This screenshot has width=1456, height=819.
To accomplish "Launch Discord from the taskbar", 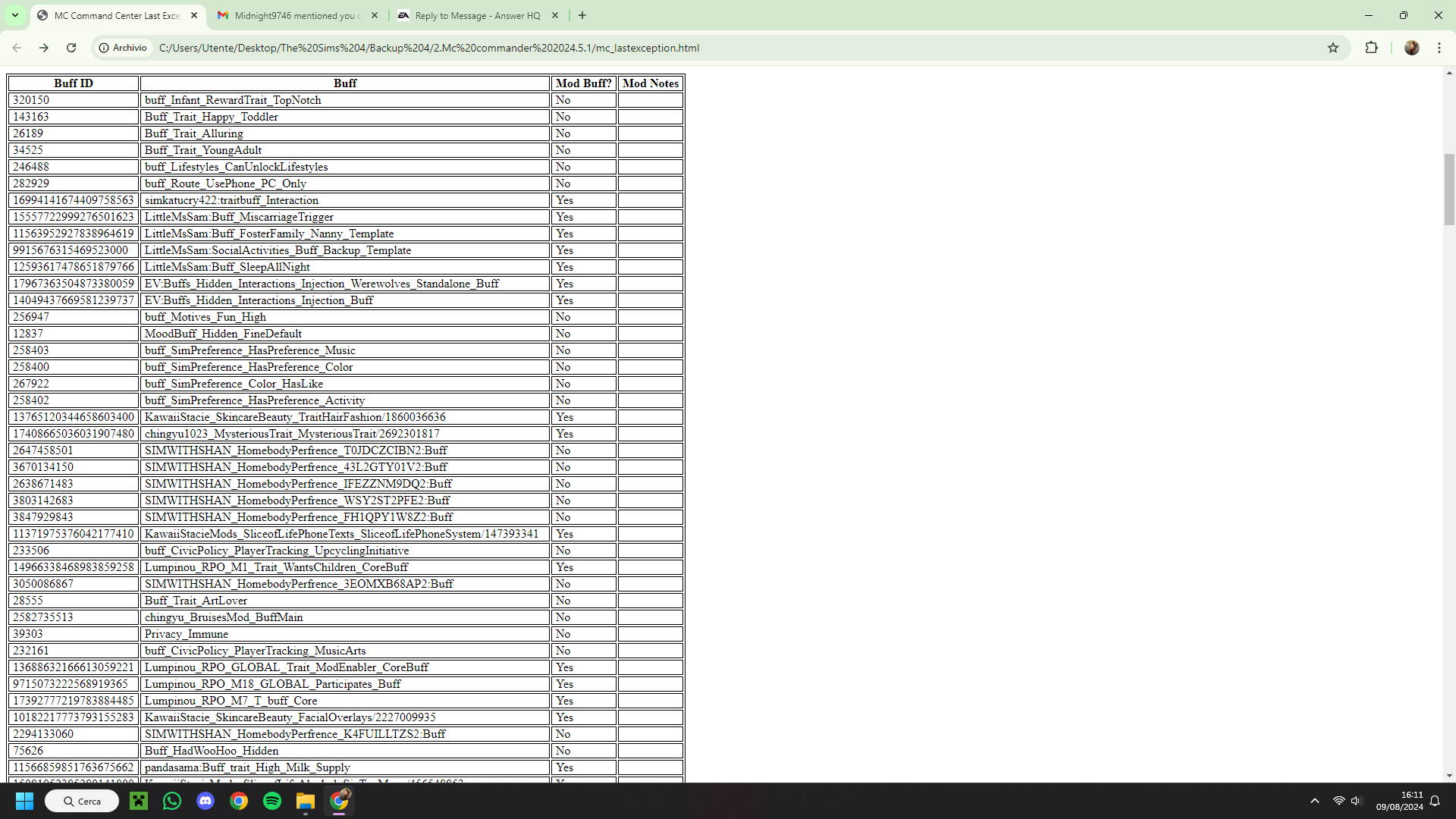I will tap(206, 801).
